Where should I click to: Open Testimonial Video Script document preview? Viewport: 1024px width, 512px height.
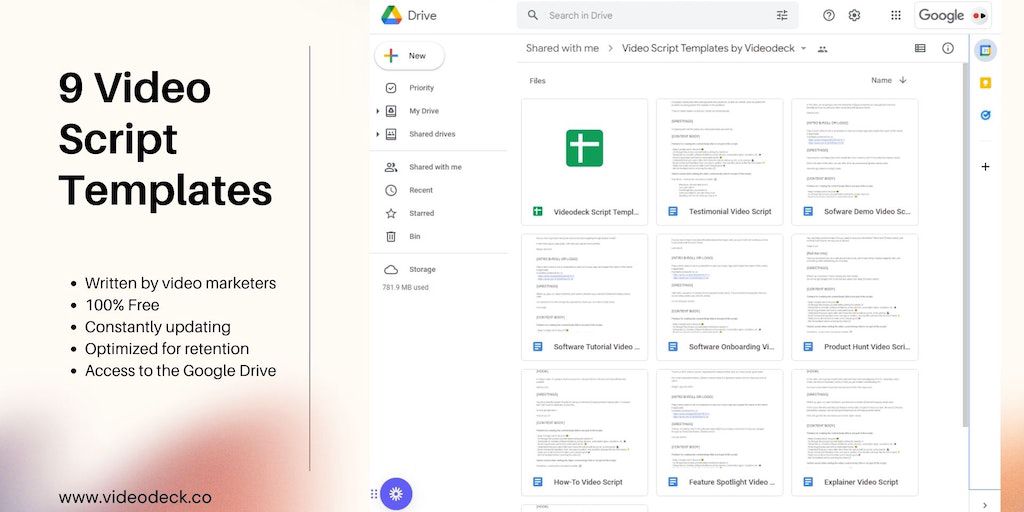tap(720, 148)
